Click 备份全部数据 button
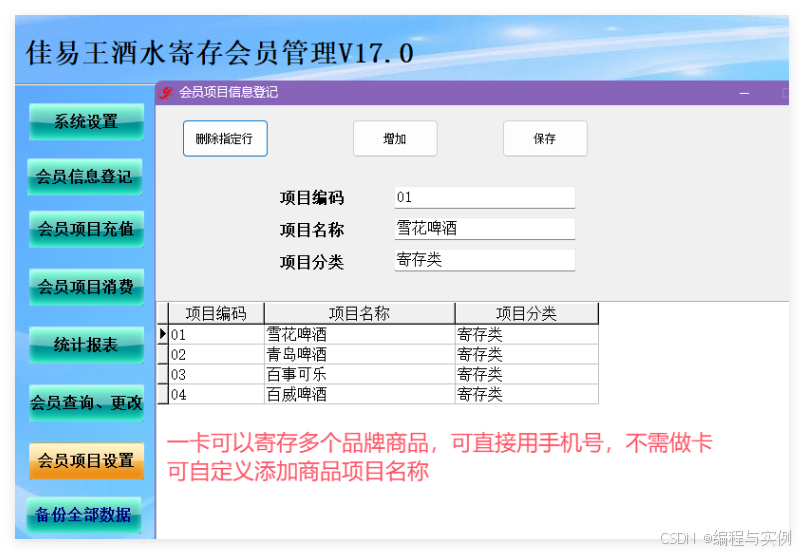 84,515
